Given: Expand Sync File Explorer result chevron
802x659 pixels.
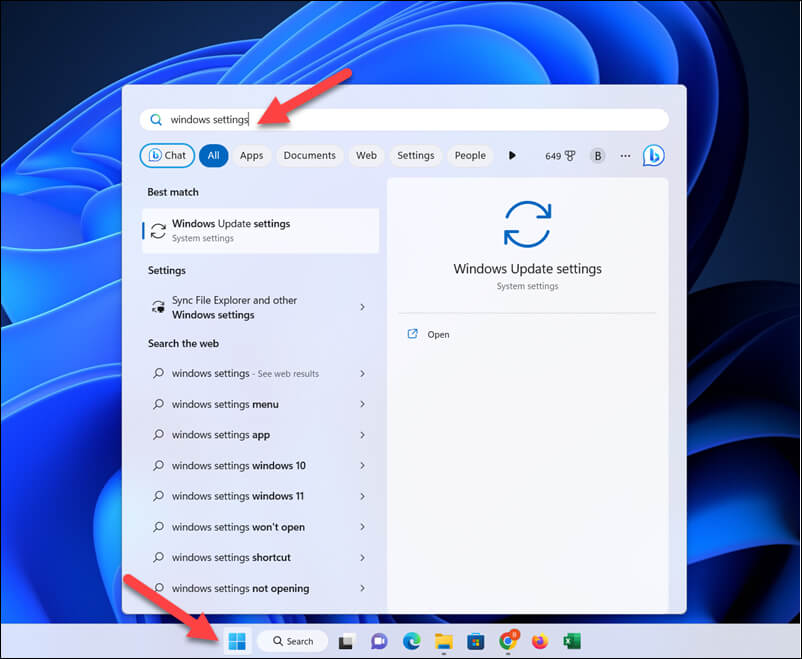Looking at the screenshot, I should pyautogui.click(x=362, y=307).
